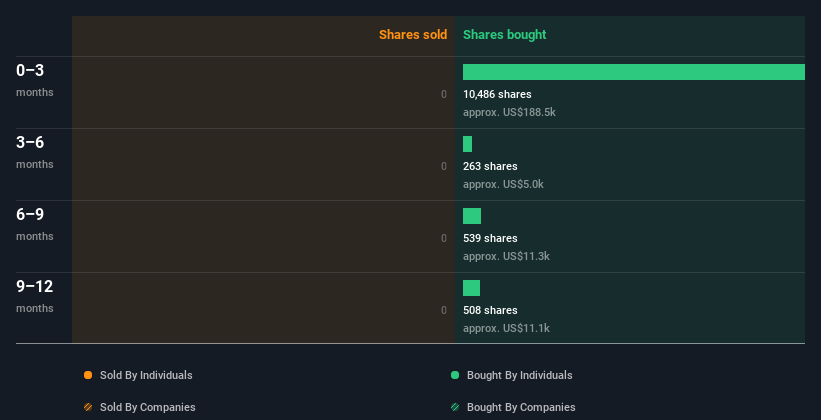Viewport: 821px width, 420px height.
Task: Click the 539 shares value
Action: [490, 238]
